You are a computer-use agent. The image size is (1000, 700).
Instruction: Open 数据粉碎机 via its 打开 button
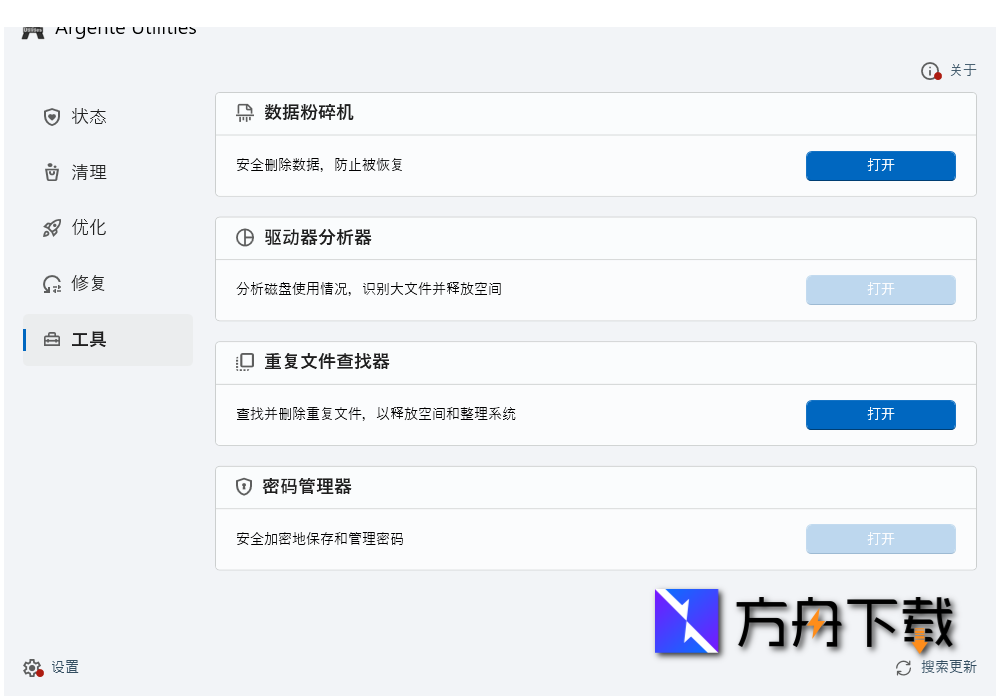tap(880, 166)
